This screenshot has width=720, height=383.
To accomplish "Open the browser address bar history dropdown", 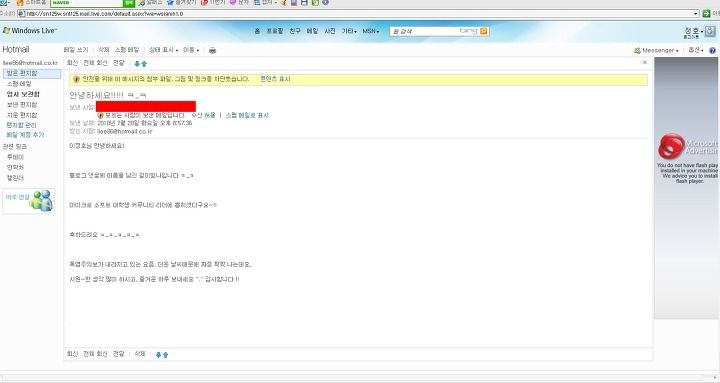I will coord(696,14).
